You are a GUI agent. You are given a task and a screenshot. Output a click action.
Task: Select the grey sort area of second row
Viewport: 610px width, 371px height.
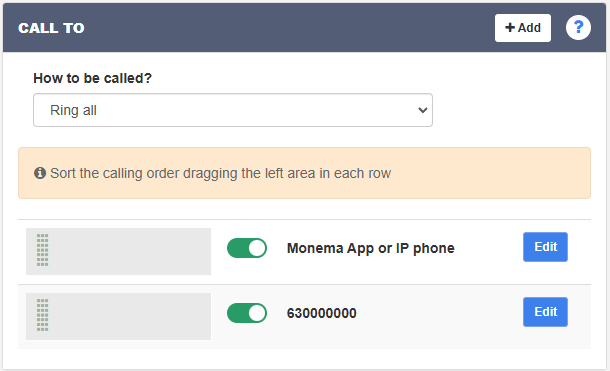coord(118,316)
